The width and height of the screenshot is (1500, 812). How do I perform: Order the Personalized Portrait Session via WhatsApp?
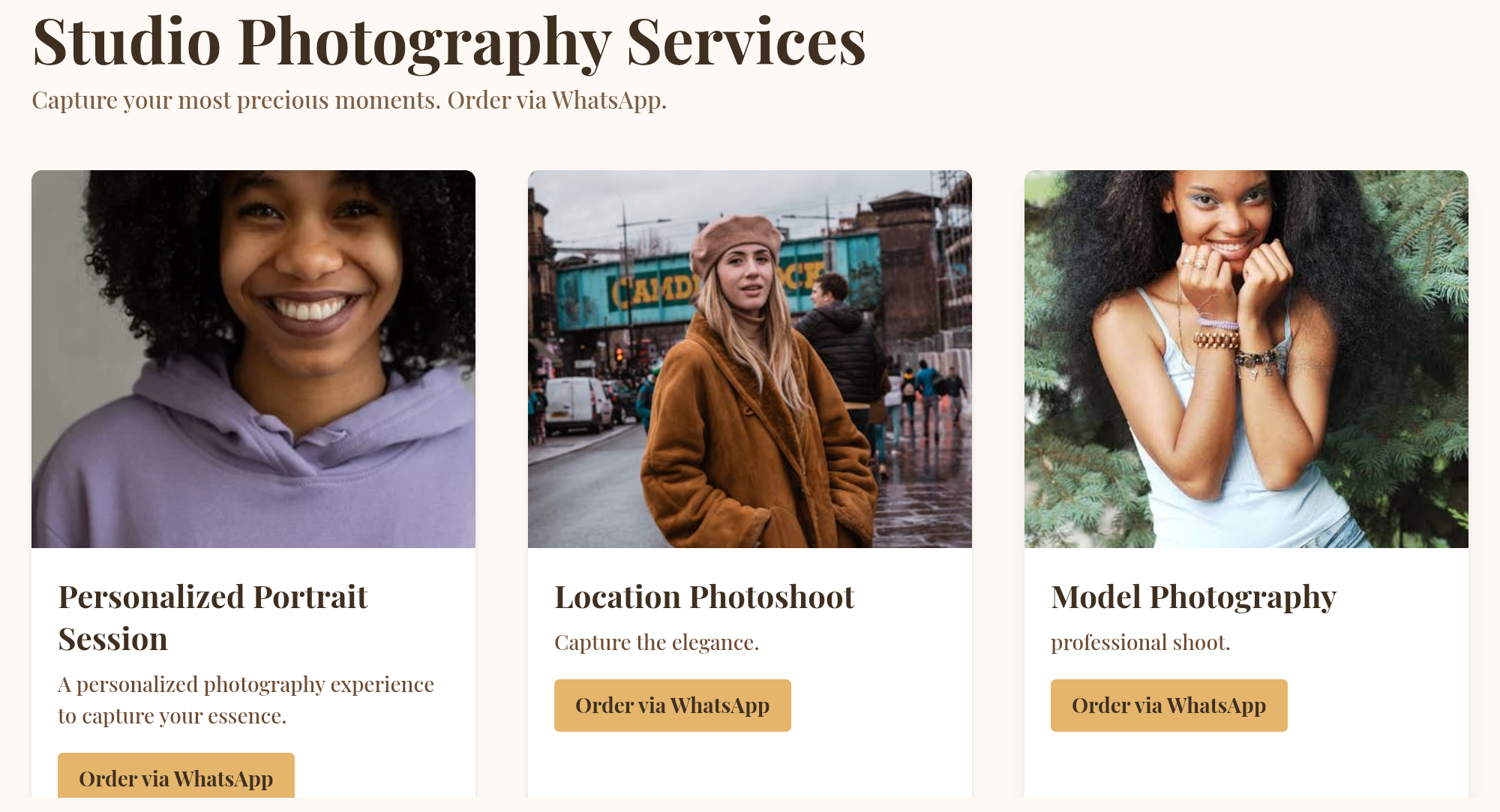click(175, 778)
